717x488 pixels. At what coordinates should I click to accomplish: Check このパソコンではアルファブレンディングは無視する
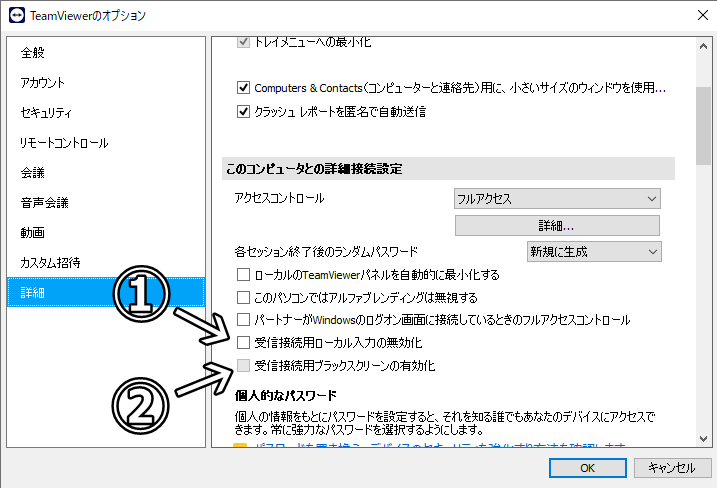pyautogui.click(x=243, y=298)
